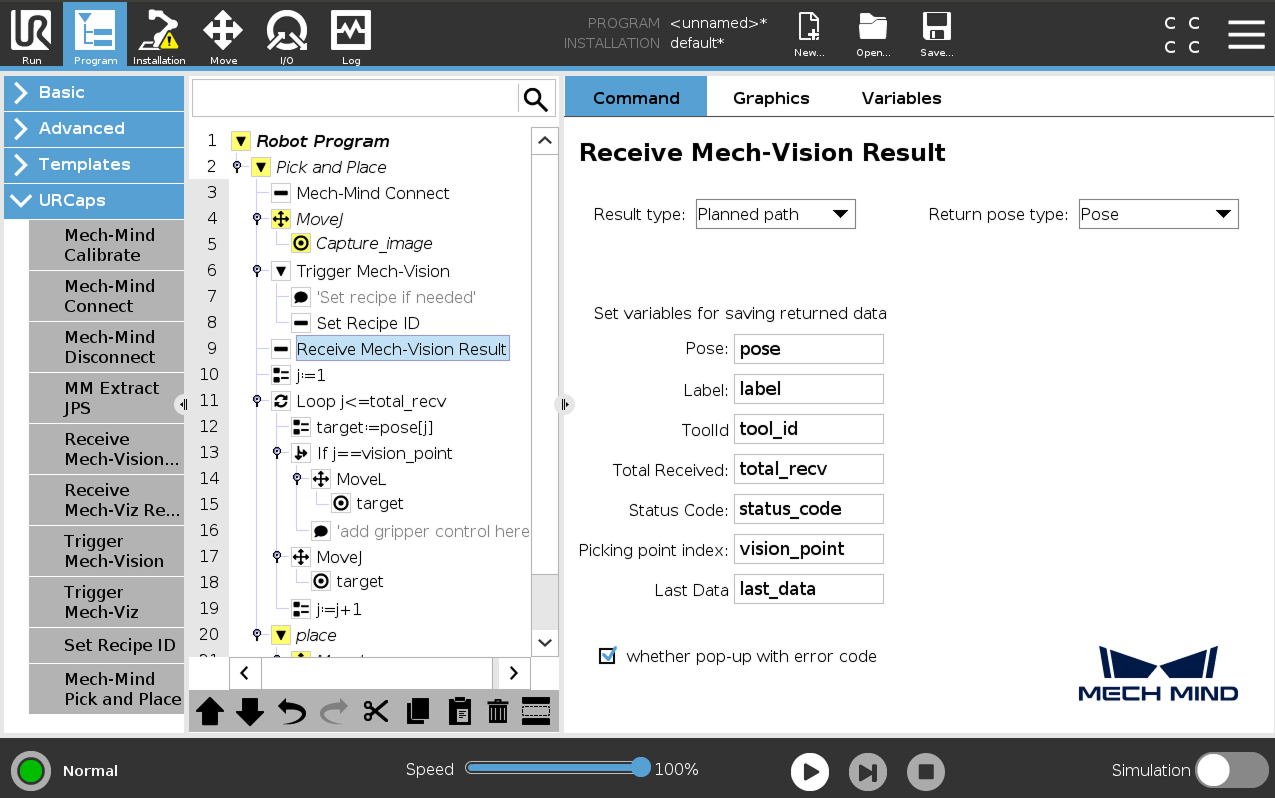1275x798 pixels.
Task: Expand the Templates section in sidebar
Action: point(93,164)
